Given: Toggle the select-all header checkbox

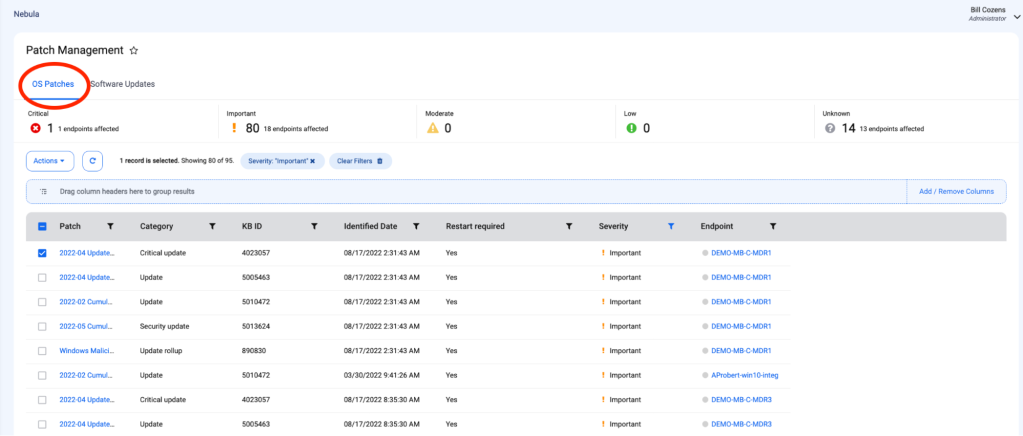Looking at the screenshot, I should click(42, 227).
